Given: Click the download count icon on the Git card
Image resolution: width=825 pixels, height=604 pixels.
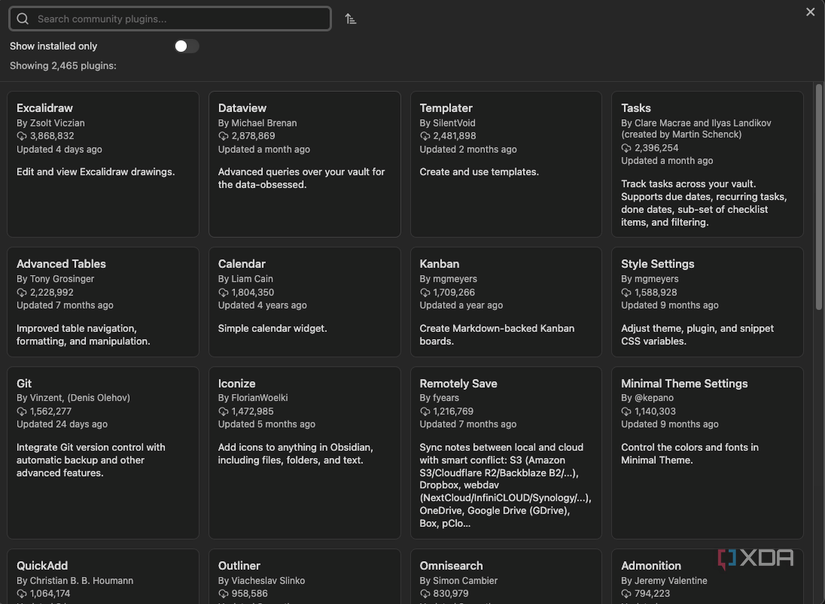Looking at the screenshot, I should (x=19, y=409).
